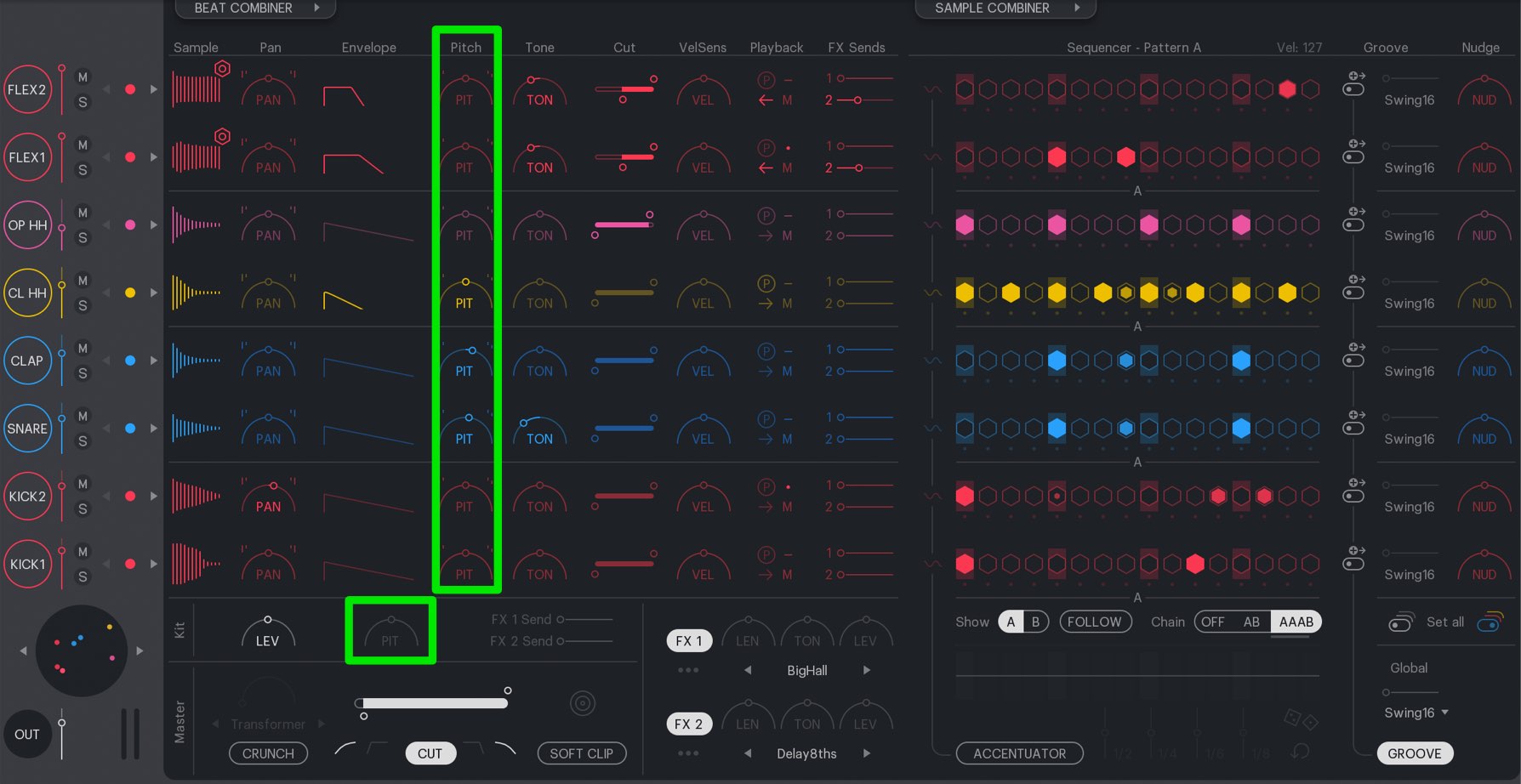
Task: Select previous FX 1 preset before BigHall
Action: [x=748, y=670]
